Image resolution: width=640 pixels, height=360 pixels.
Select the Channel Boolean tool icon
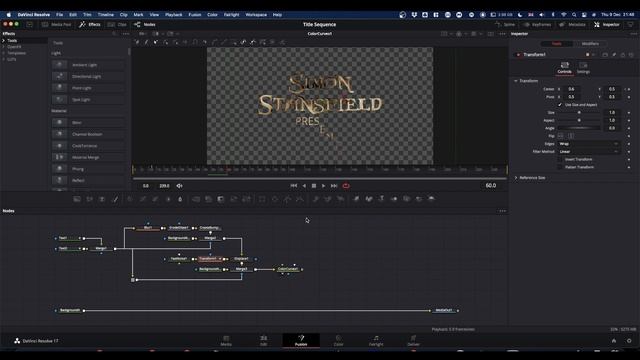(60, 133)
